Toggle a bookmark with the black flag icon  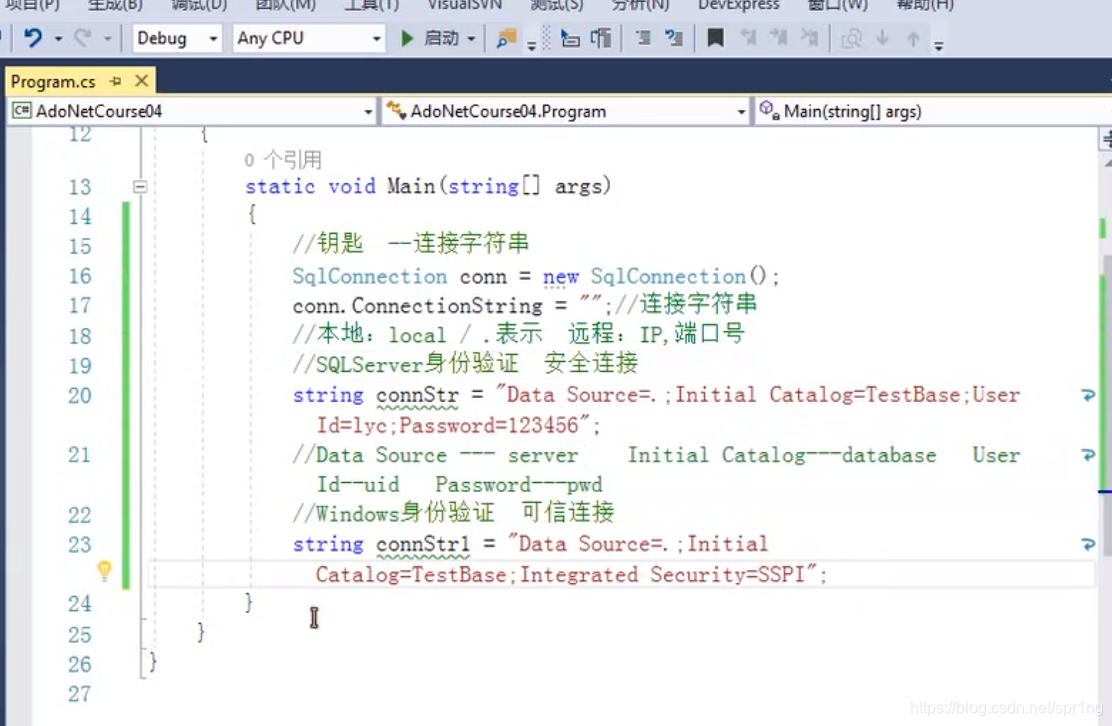pos(716,38)
